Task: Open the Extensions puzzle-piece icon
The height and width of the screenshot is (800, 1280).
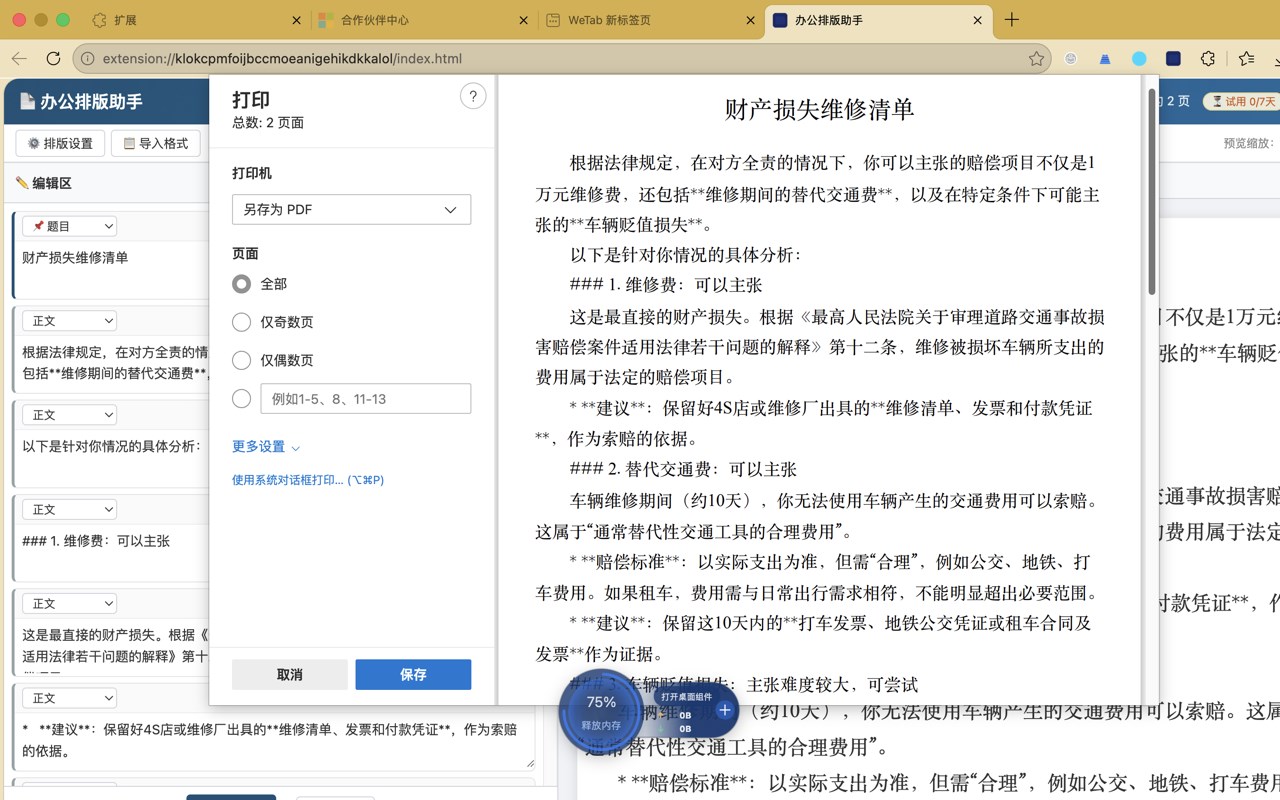Action: point(1208,59)
